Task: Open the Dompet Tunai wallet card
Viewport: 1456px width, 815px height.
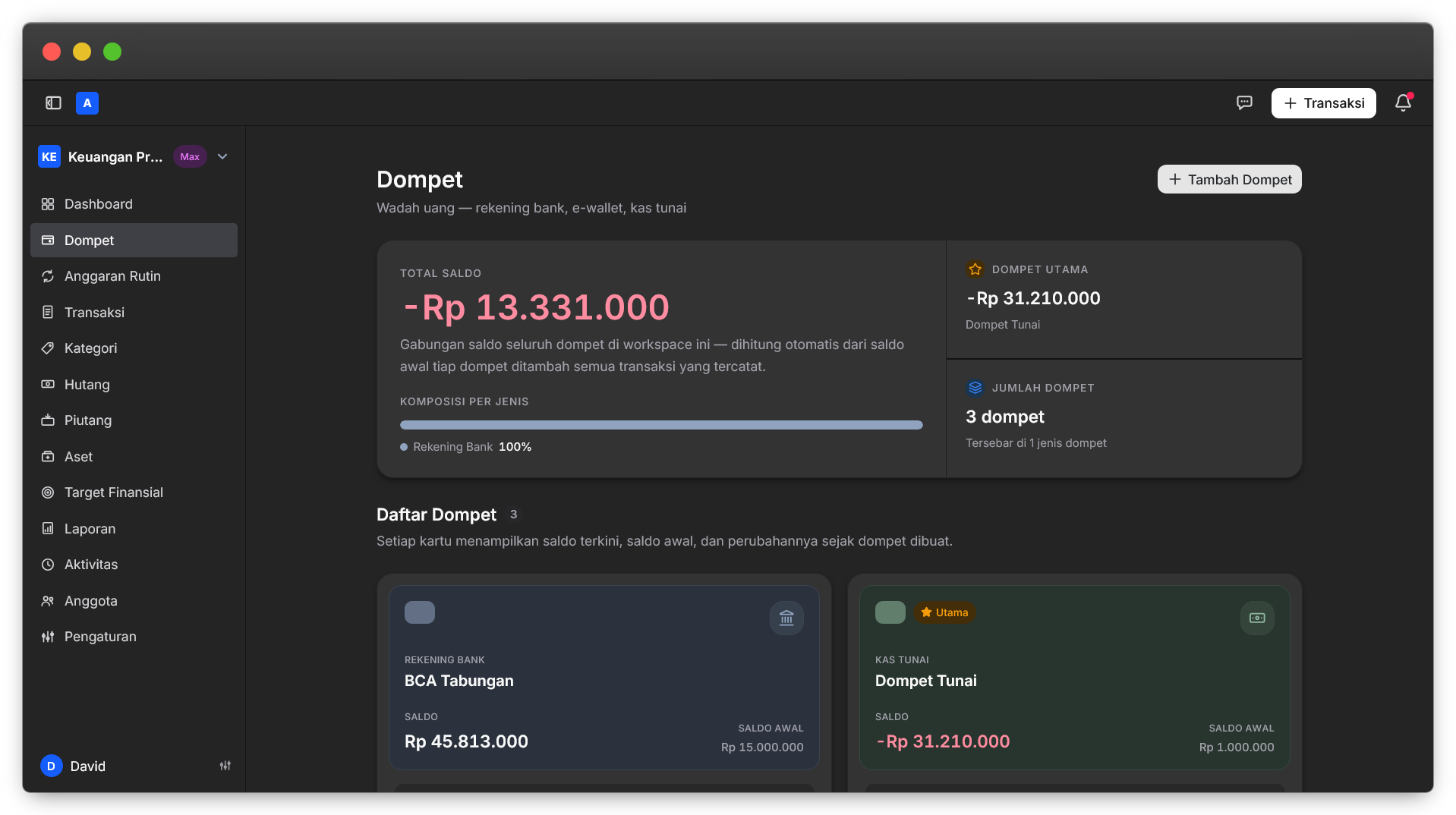Action: coord(1074,678)
